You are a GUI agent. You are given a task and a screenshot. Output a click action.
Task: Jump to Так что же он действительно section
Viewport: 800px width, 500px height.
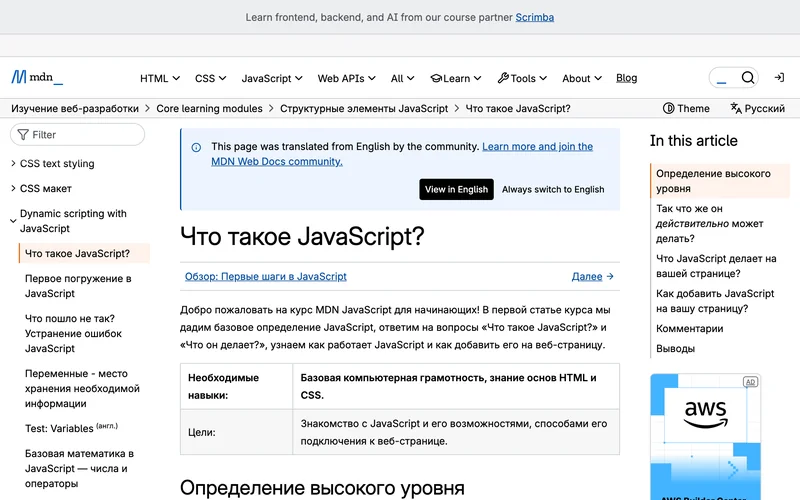(709, 223)
